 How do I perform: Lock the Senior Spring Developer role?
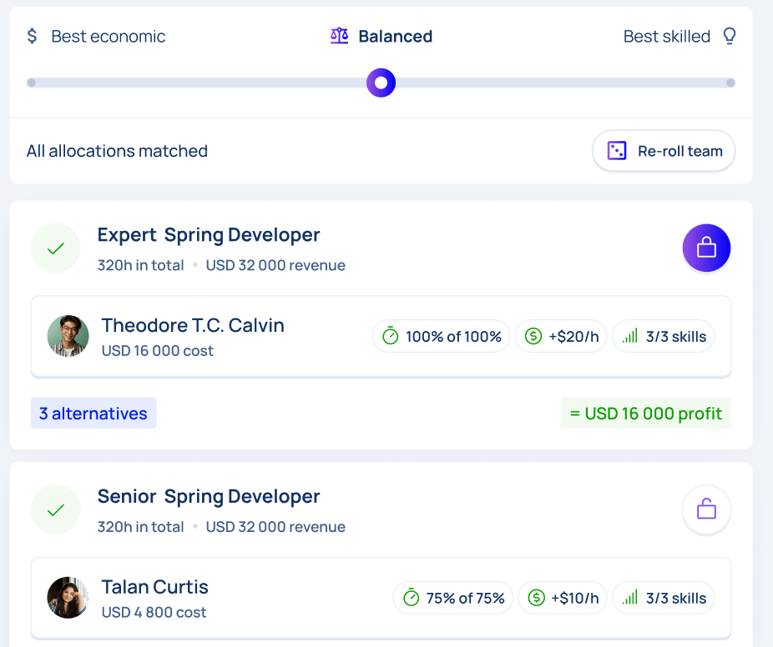(x=706, y=509)
